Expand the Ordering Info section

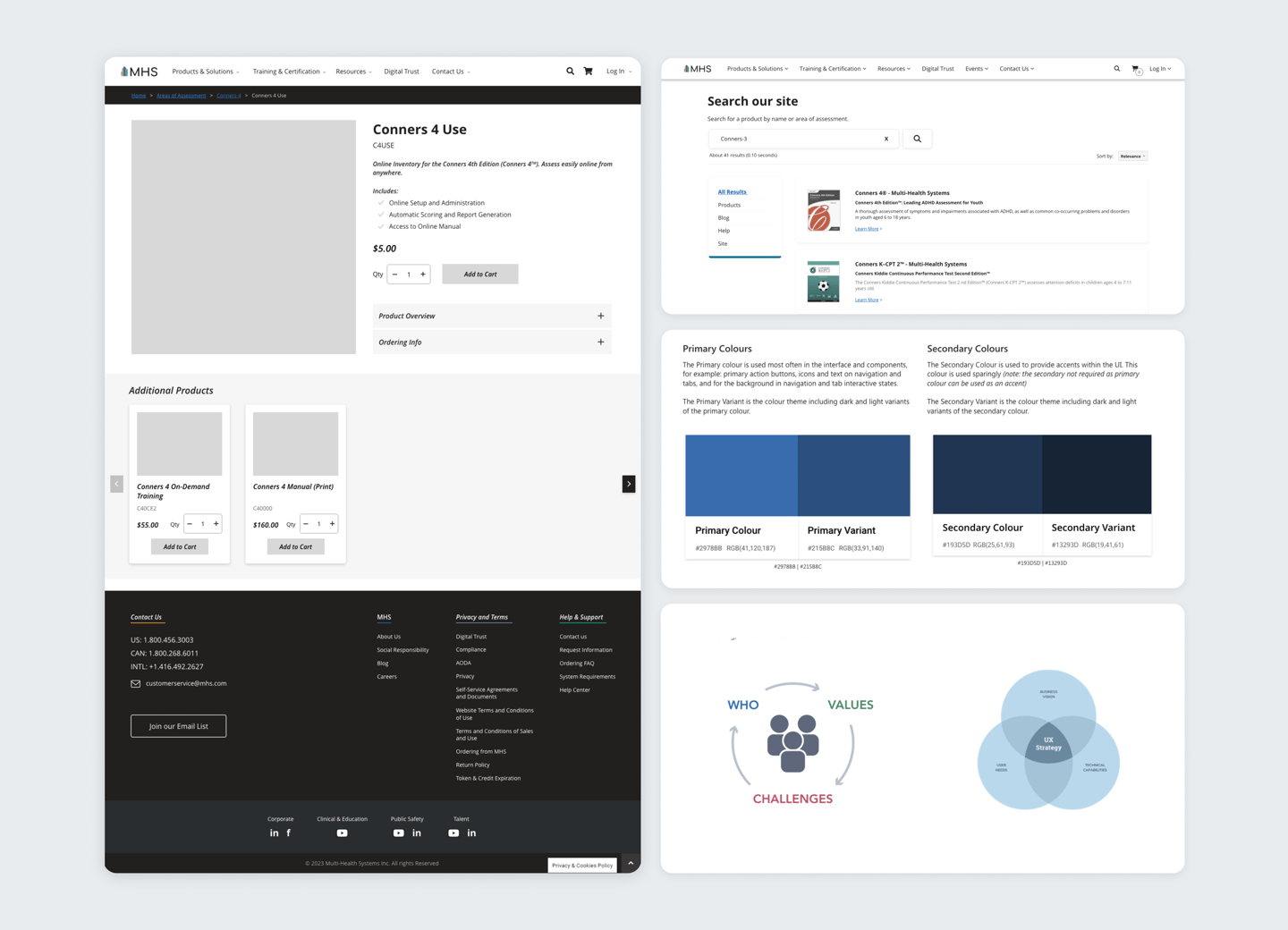492,342
